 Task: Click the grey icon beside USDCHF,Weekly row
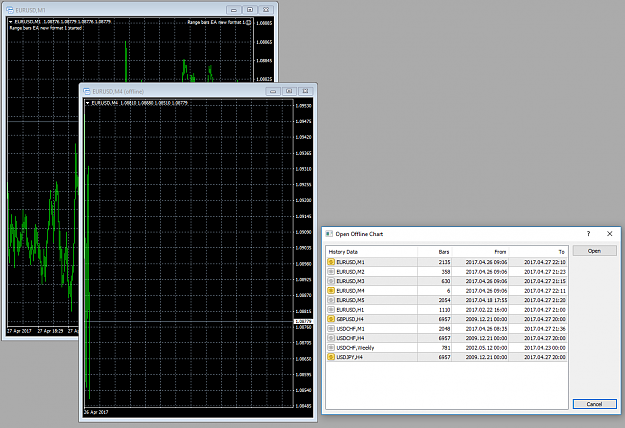(331, 348)
